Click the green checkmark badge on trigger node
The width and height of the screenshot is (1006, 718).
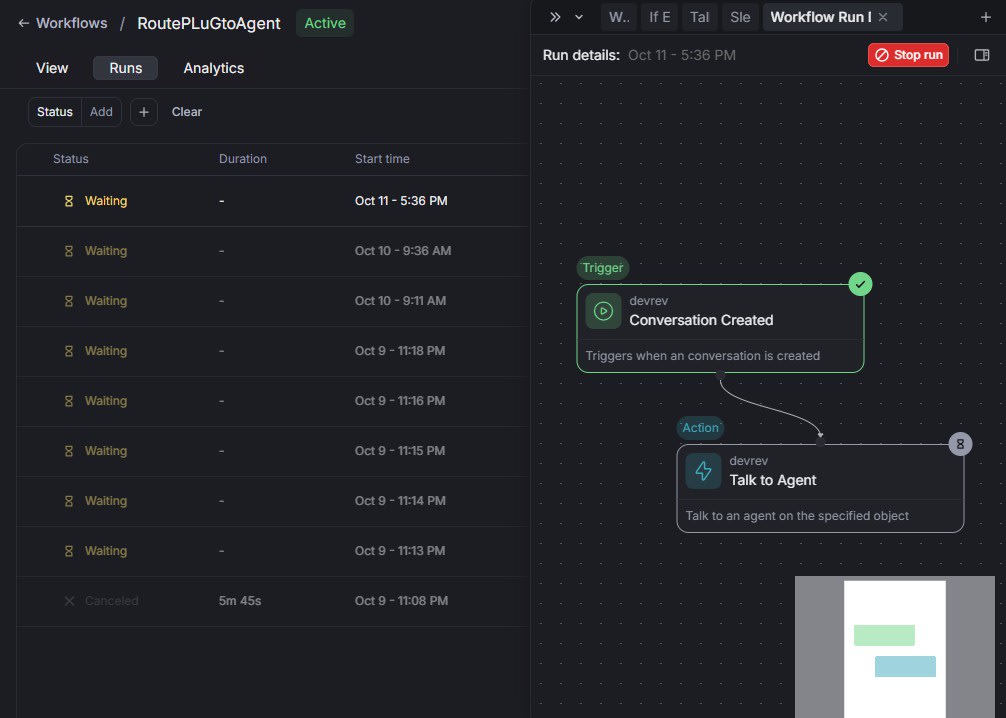(861, 284)
